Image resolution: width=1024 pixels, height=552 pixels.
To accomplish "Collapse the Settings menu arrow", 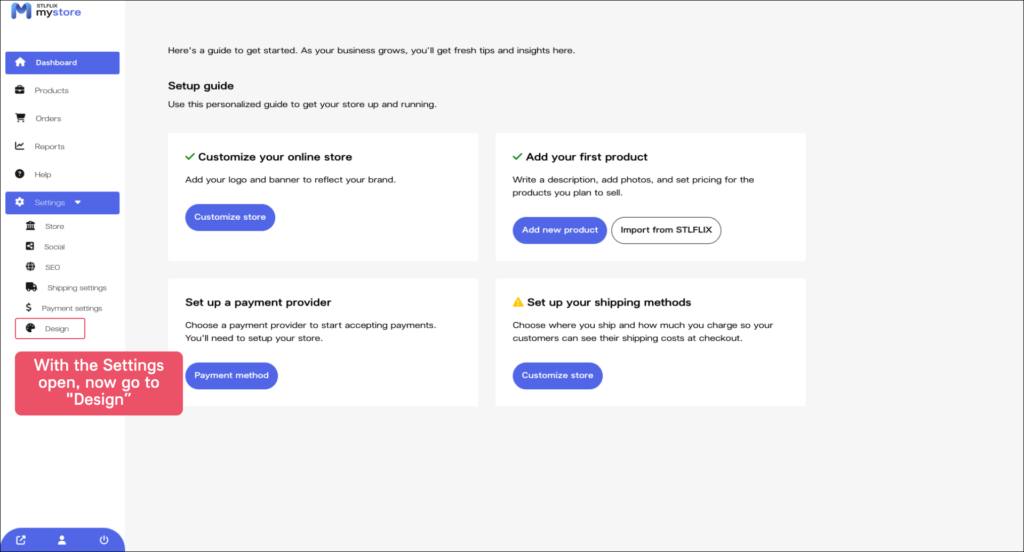I will tap(78, 203).
